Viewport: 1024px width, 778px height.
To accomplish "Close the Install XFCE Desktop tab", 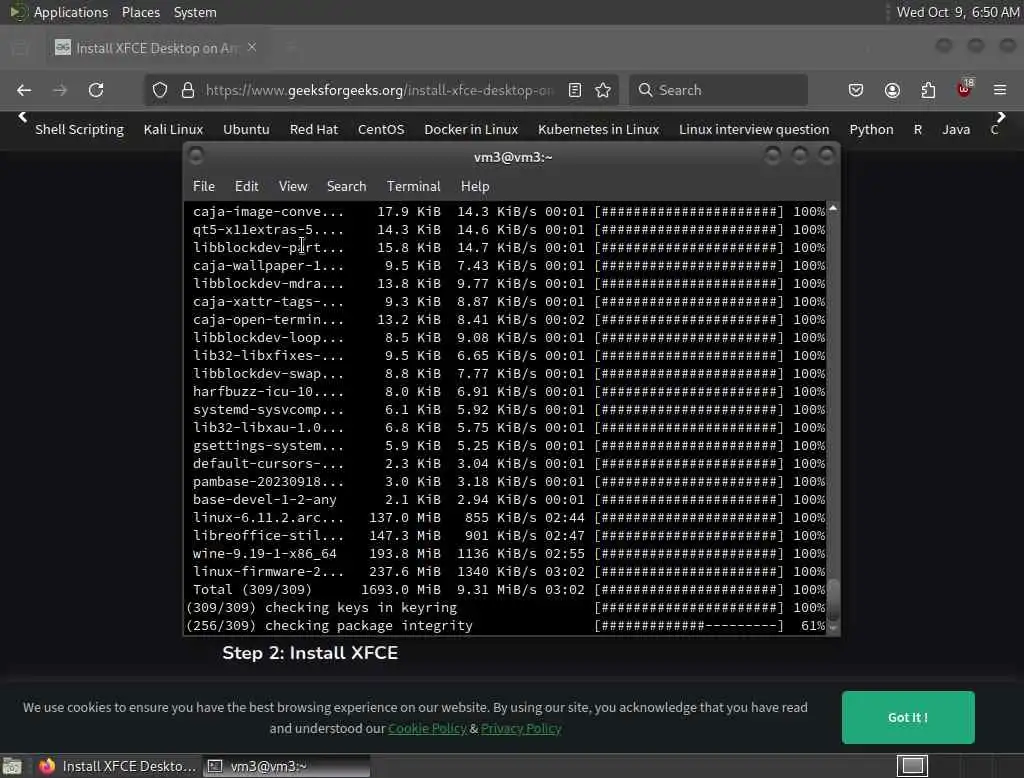I will coord(252,47).
